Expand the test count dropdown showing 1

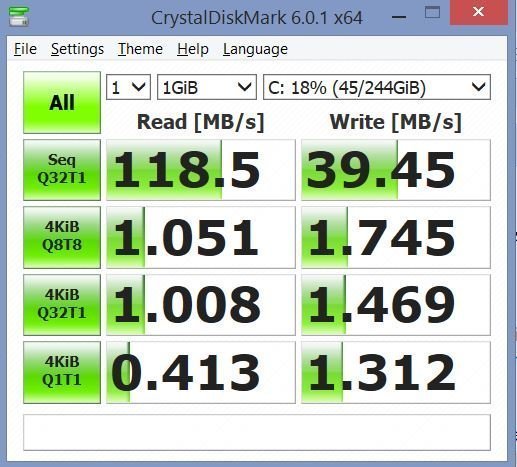point(128,87)
